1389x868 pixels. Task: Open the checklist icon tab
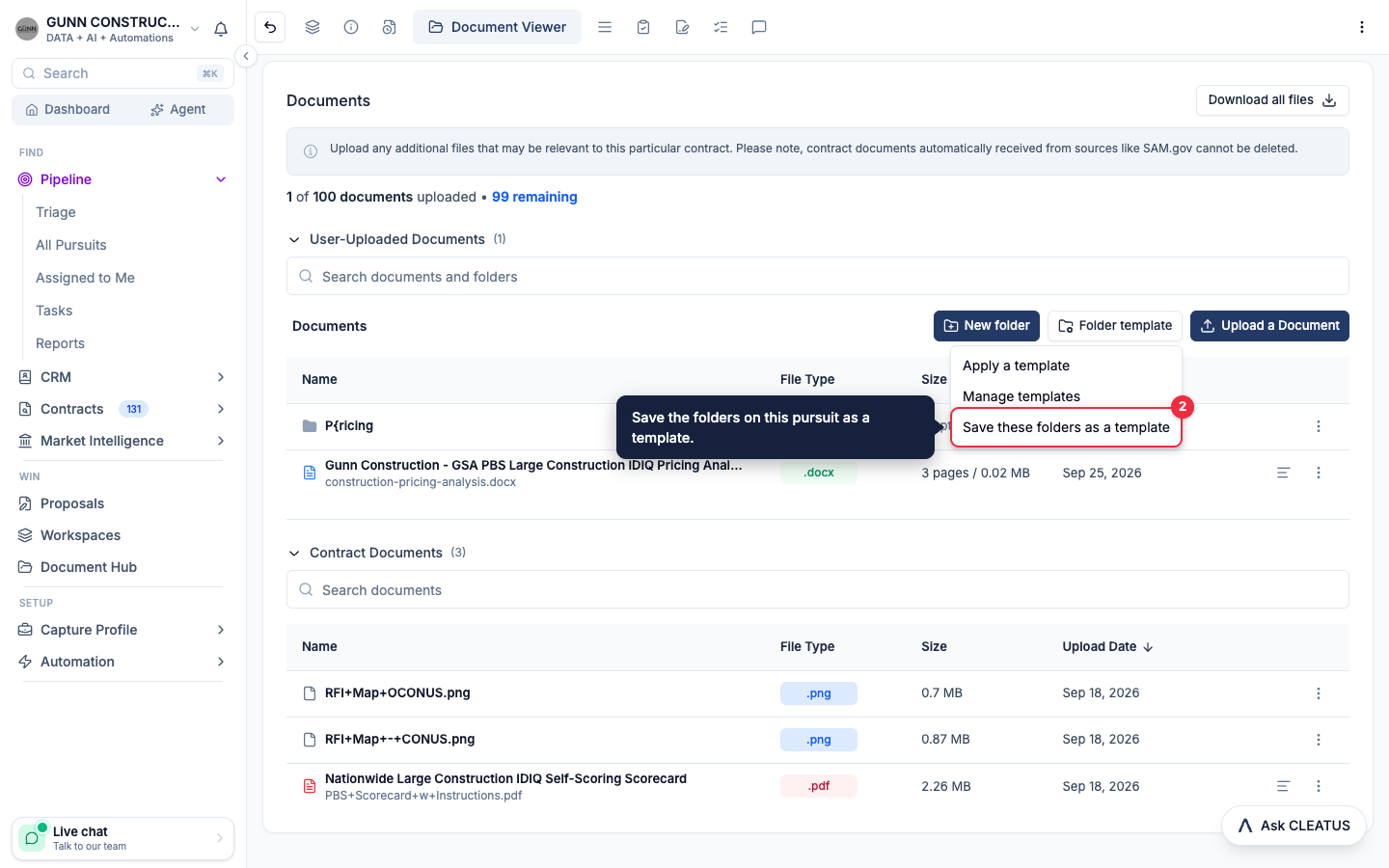(x=721, y=27)
